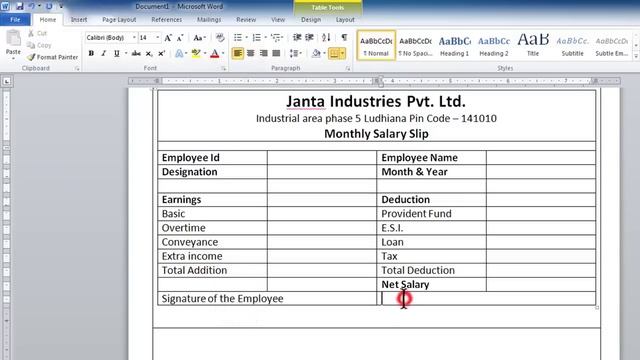This screenshot has width=640, height=360.
Task: Click the Subscript icon
Action: 149,53
